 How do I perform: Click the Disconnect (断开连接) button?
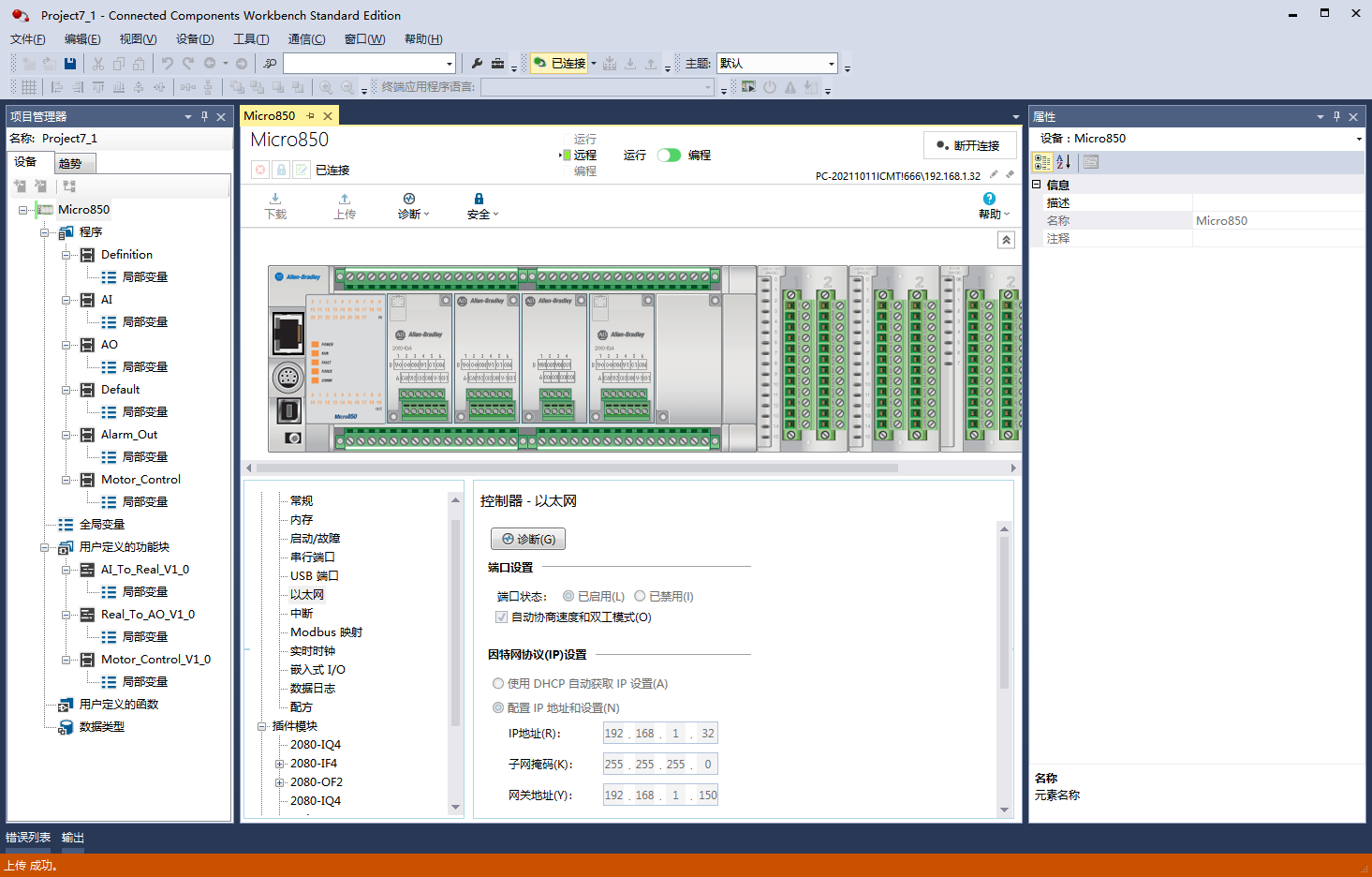(969, 146)
